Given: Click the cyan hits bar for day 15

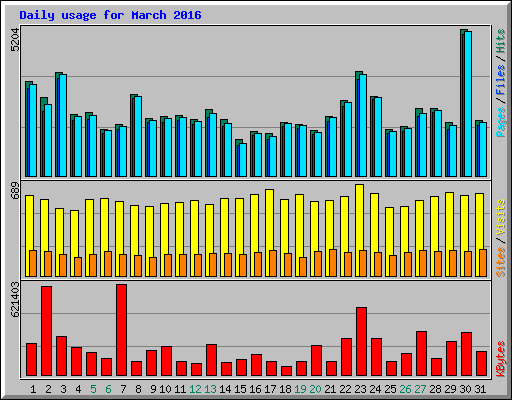Looking at the screenshot, I should point(243,160).
